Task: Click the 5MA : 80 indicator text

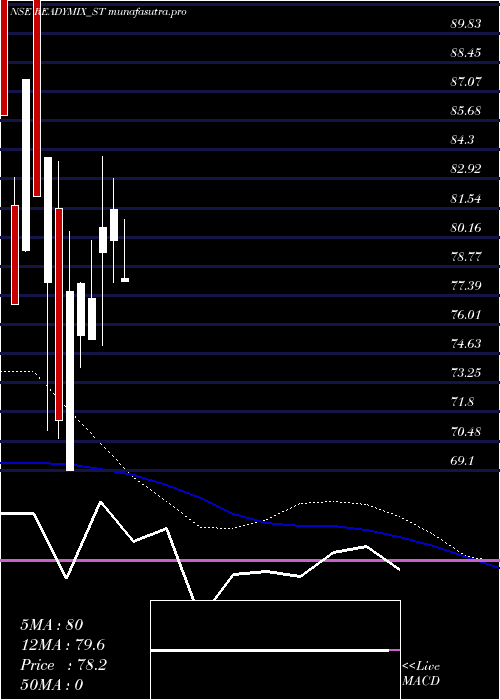Action: click(x=52, y=625)
